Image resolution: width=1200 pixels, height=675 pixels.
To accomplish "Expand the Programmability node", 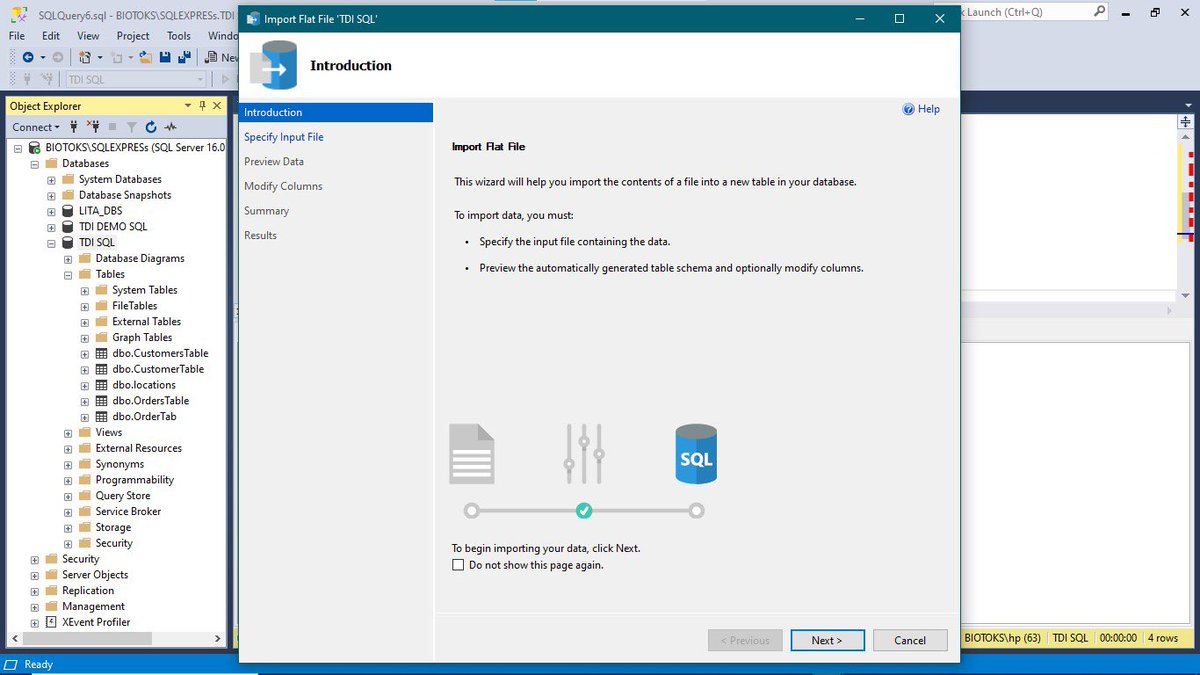I will [x=68, y=480].
